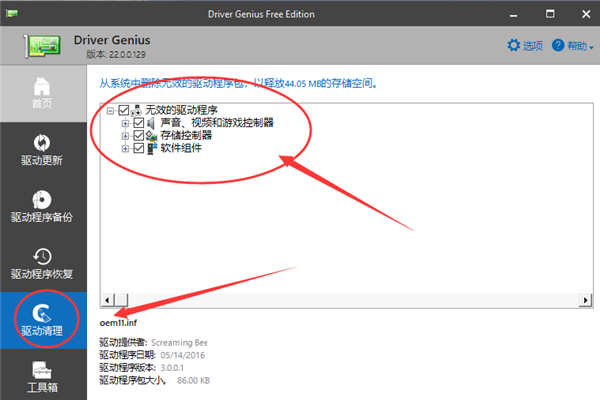Click the oem11.inf file name
This screenshot has height=400, width=600.
point(118,323)
